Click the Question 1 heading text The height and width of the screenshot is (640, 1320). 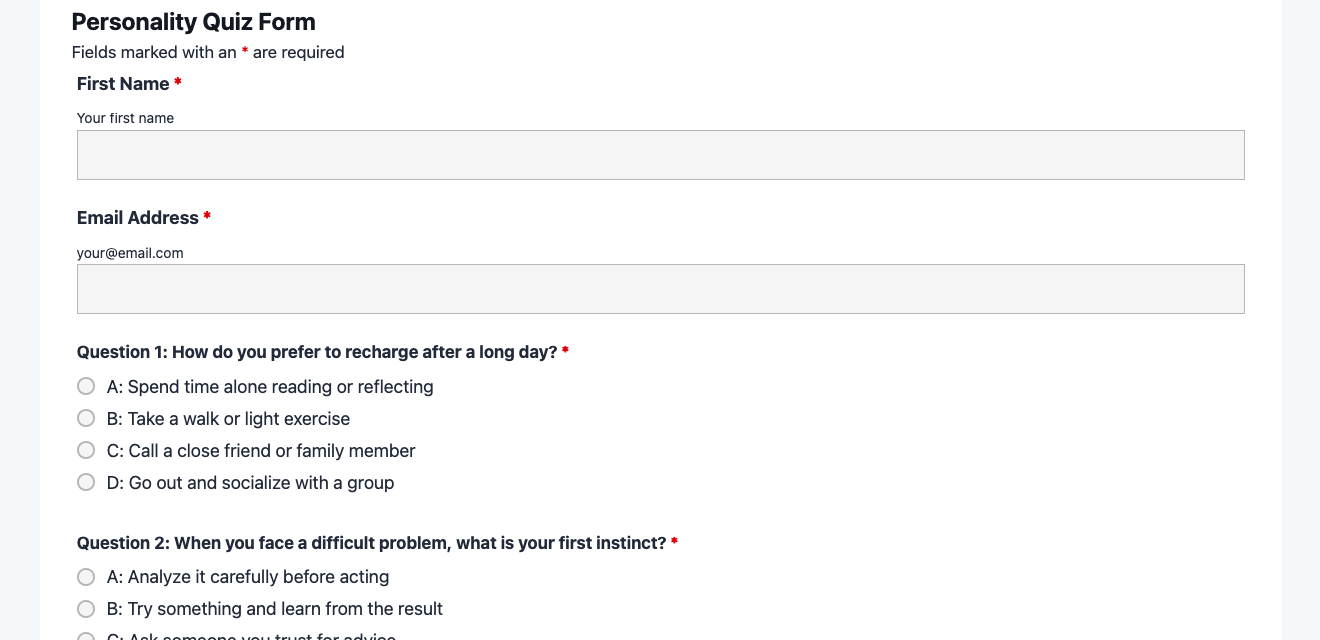(x=317, y=352)
